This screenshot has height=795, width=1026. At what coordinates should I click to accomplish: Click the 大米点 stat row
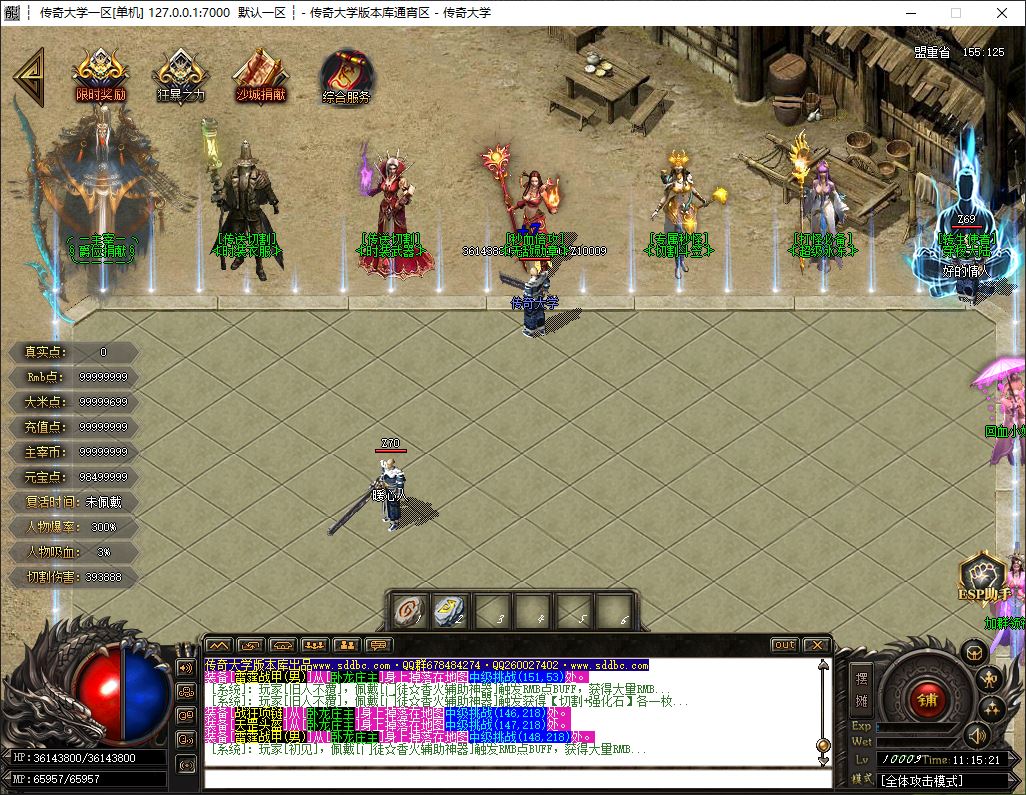click(x=73, y=402)
